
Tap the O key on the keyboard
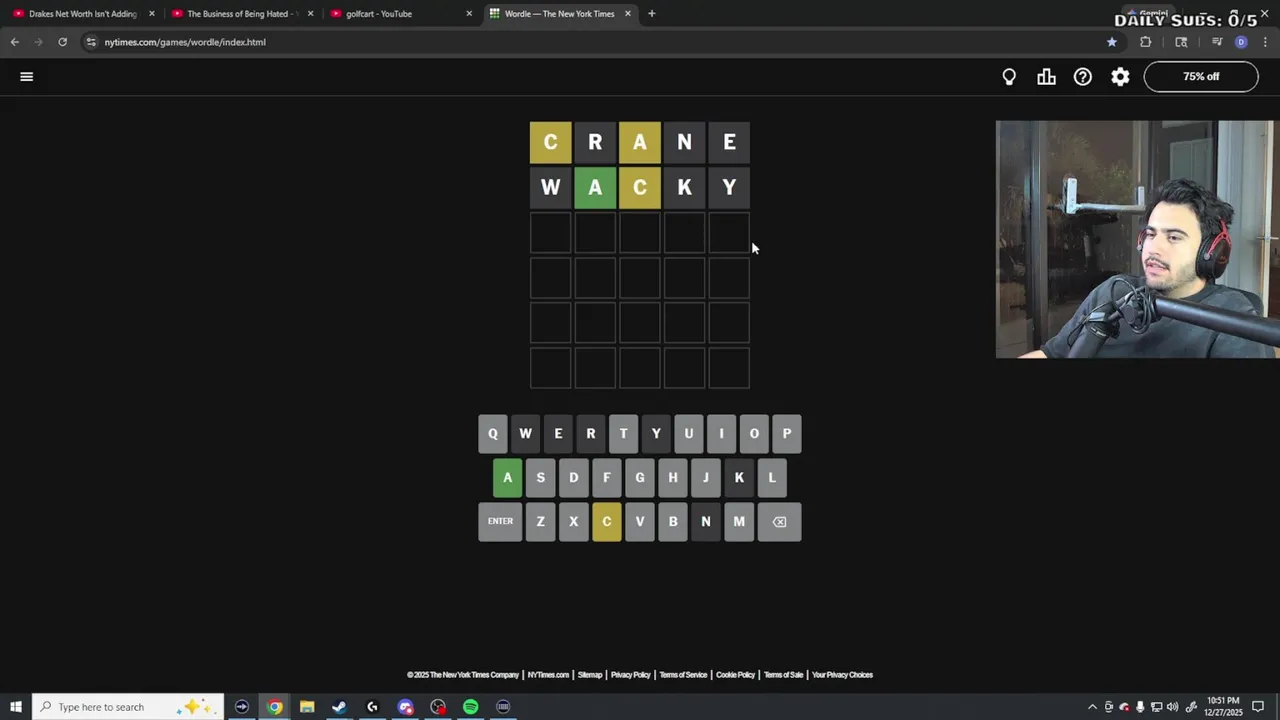coord(754,433)
